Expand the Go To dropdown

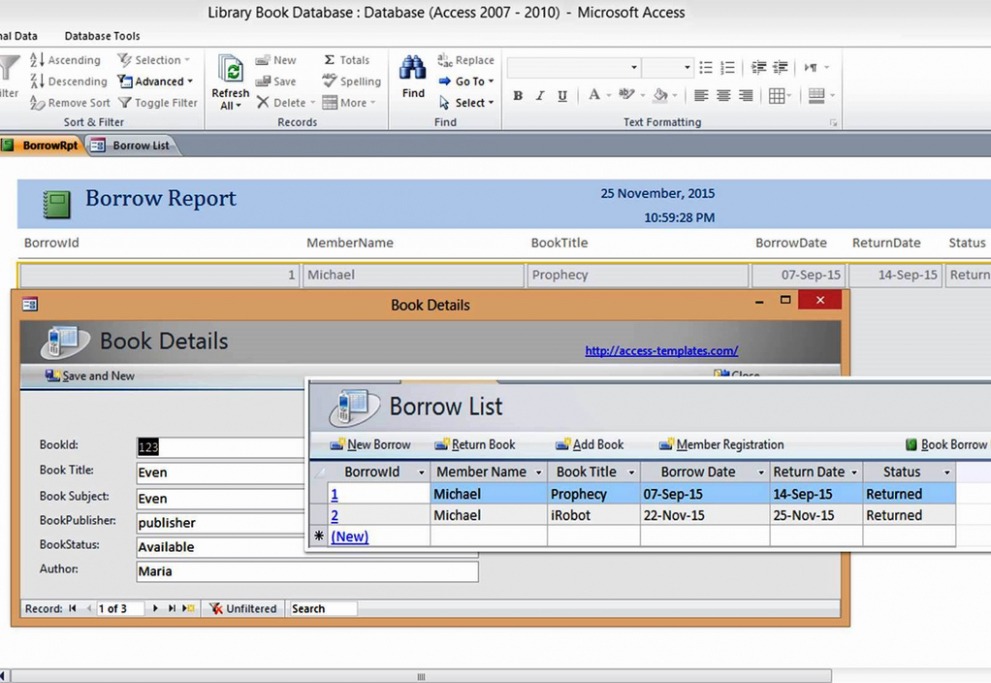pyautogui.click(x=467, y=81)
